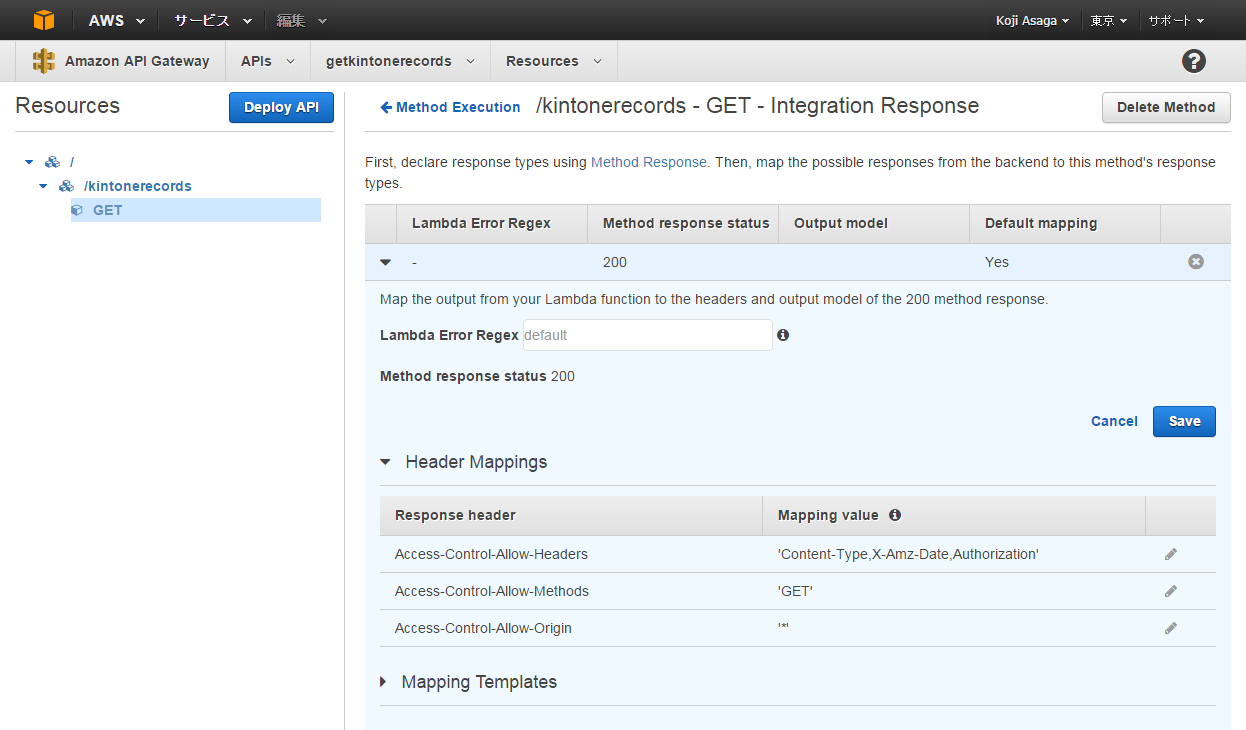Expand the Mapping Templates section
Screen dimensions: 1246x730
[x=383, y=681]
